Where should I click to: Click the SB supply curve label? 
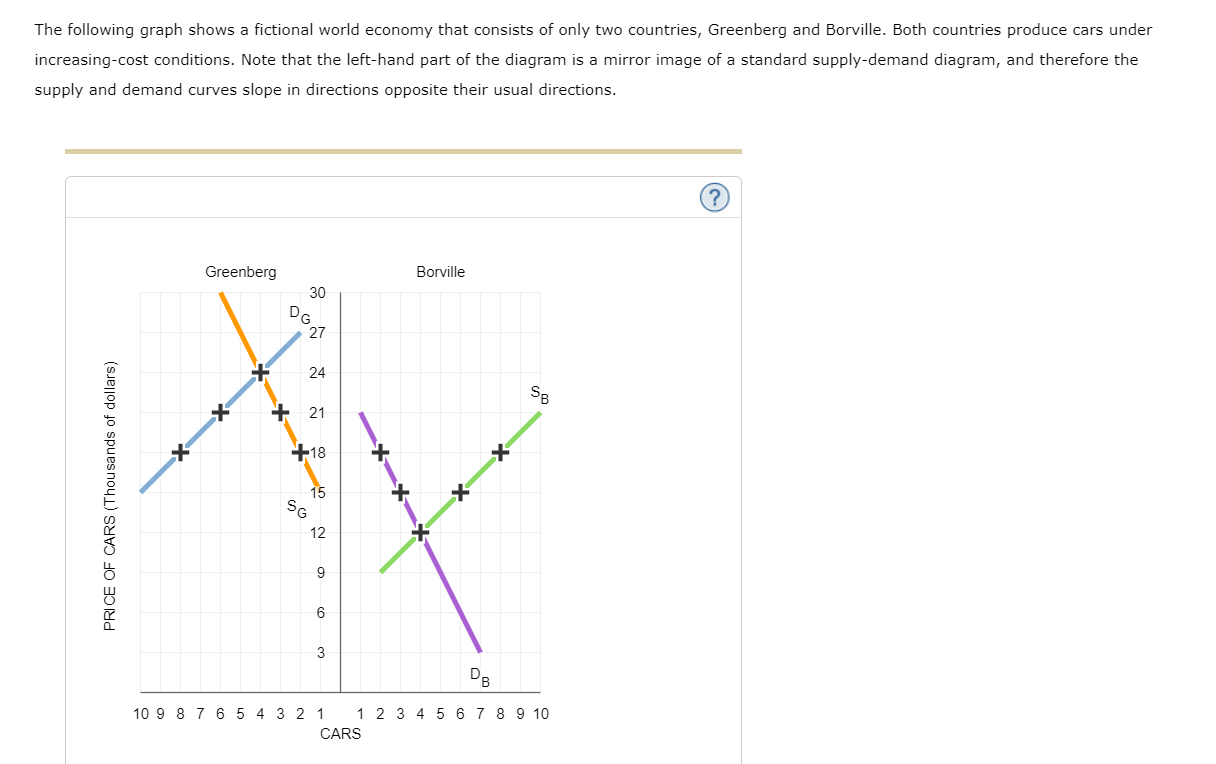click(537, 392)
